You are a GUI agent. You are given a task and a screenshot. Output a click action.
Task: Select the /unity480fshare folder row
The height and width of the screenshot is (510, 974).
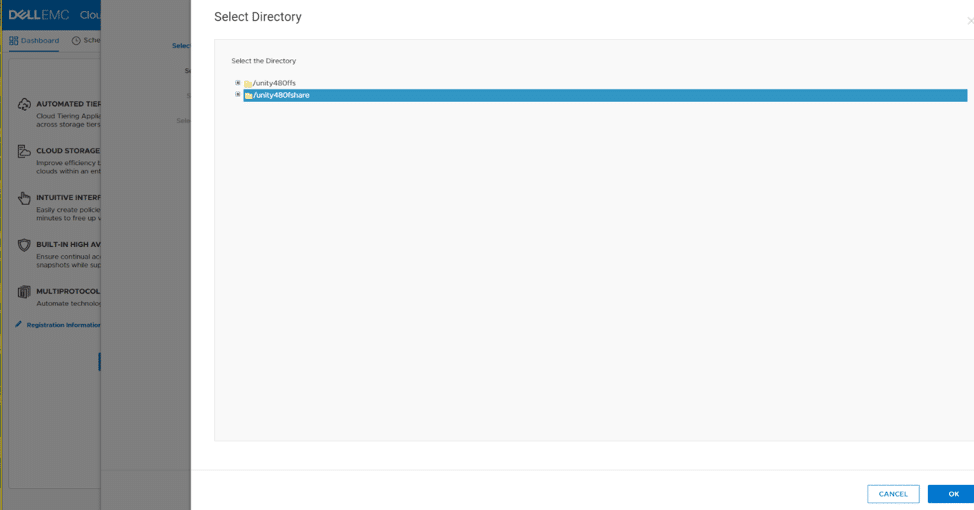pyautogui.click(x=605, y=95)
